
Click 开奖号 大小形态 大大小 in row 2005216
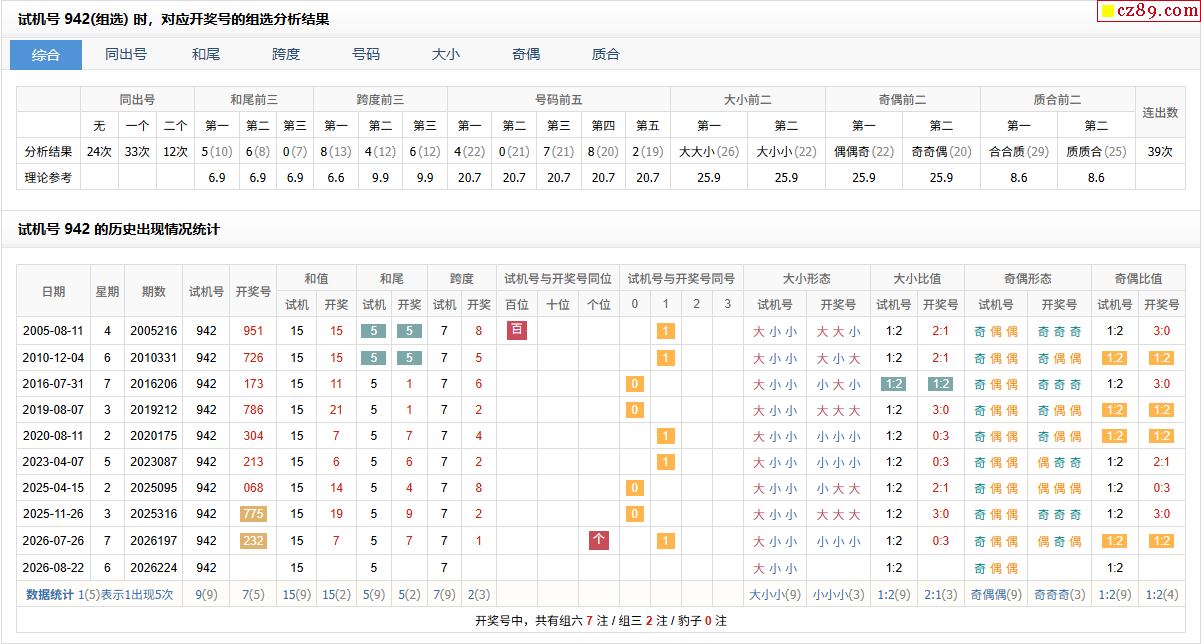coord(838,332)
